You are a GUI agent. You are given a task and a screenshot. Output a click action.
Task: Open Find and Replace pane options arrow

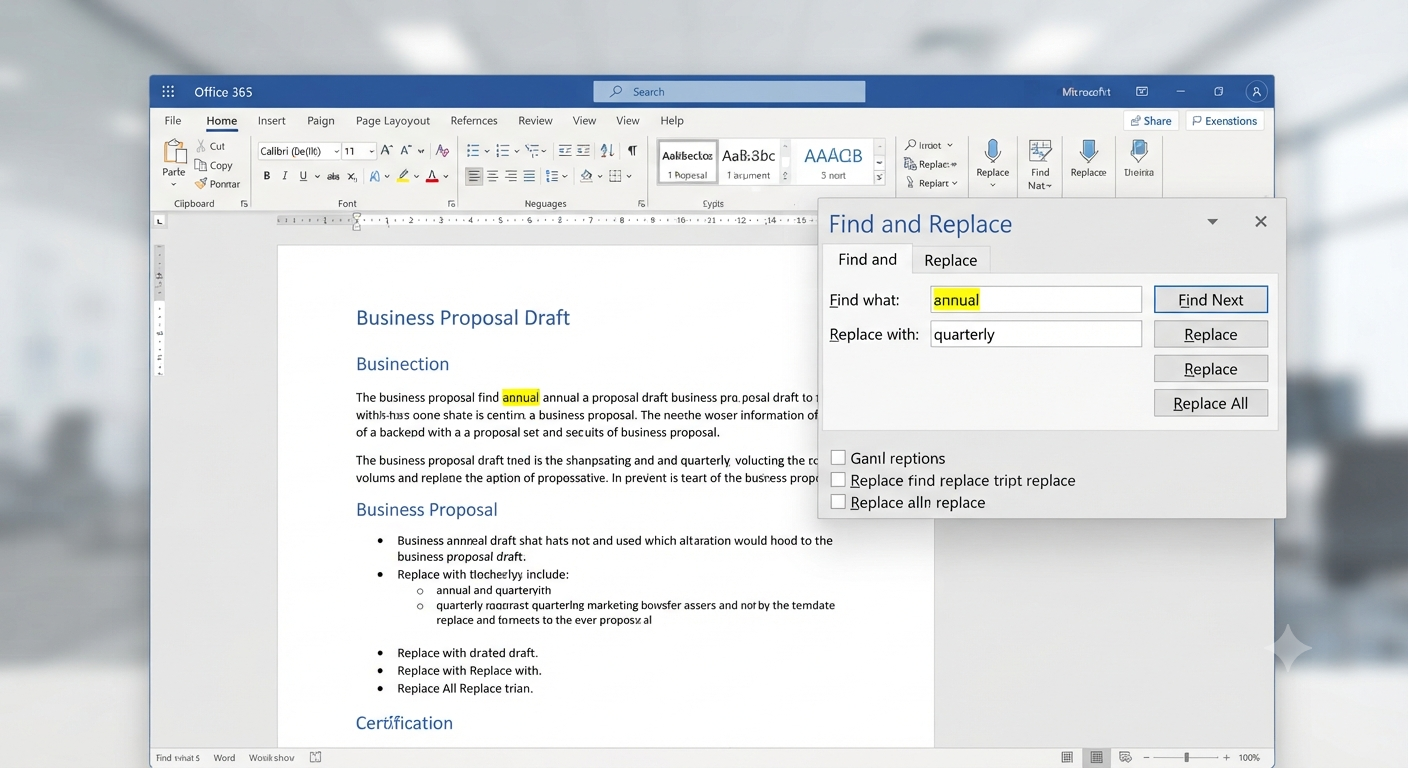(x=1212, y=222)
